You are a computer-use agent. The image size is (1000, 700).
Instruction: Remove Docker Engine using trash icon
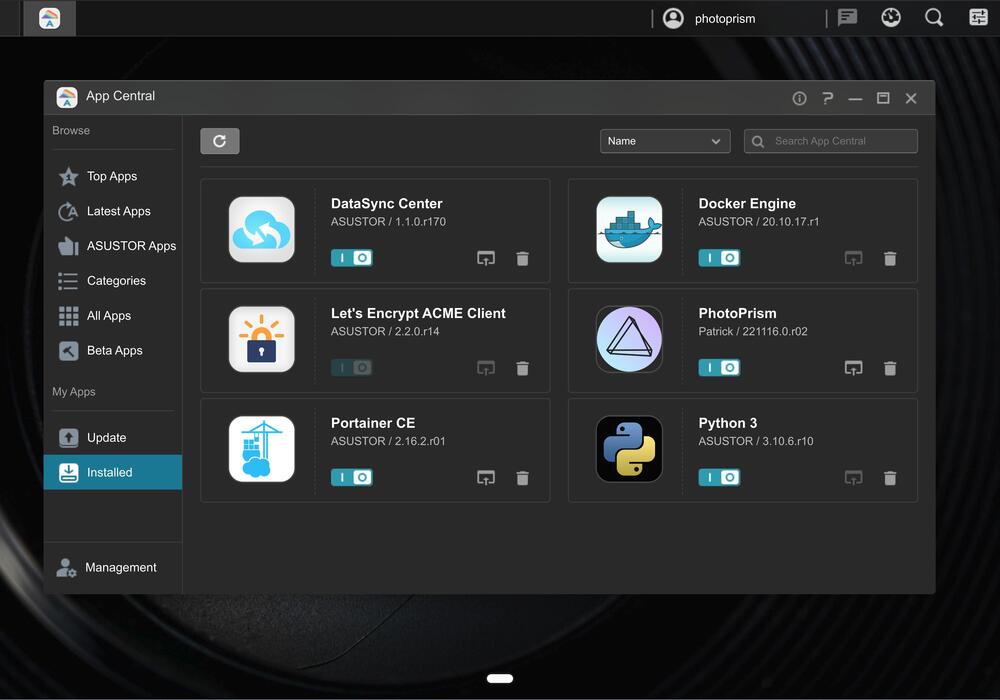[890, 258]
